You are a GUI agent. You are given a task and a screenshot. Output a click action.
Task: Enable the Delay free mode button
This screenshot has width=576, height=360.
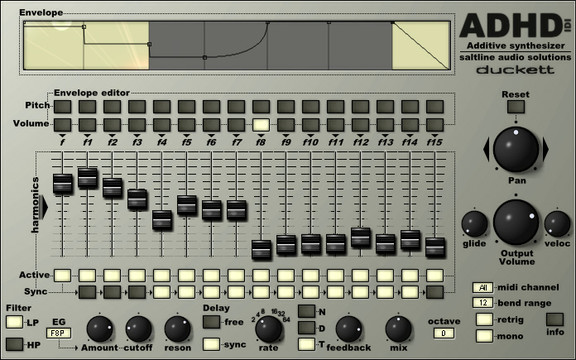click(x=212, y=322)
